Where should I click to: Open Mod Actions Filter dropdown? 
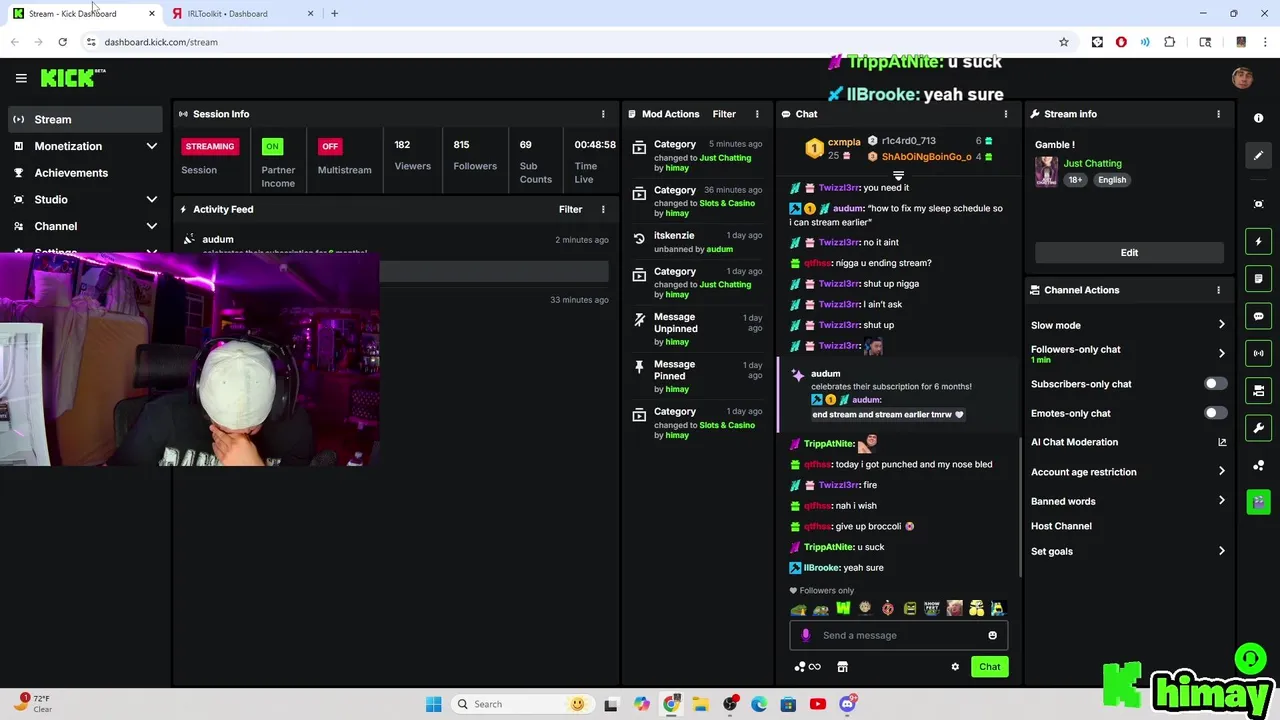pyautogui.click(x=724, y=114)
